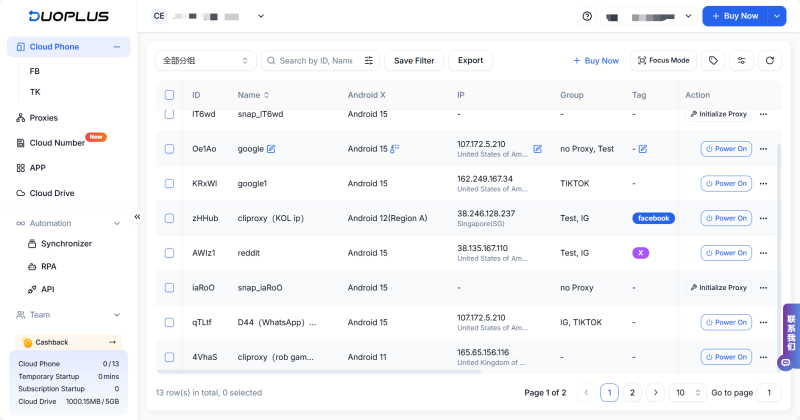Screen dimensions: 800x420
Task: Open advanced filter icon in search box
Action: pos(369,61)
